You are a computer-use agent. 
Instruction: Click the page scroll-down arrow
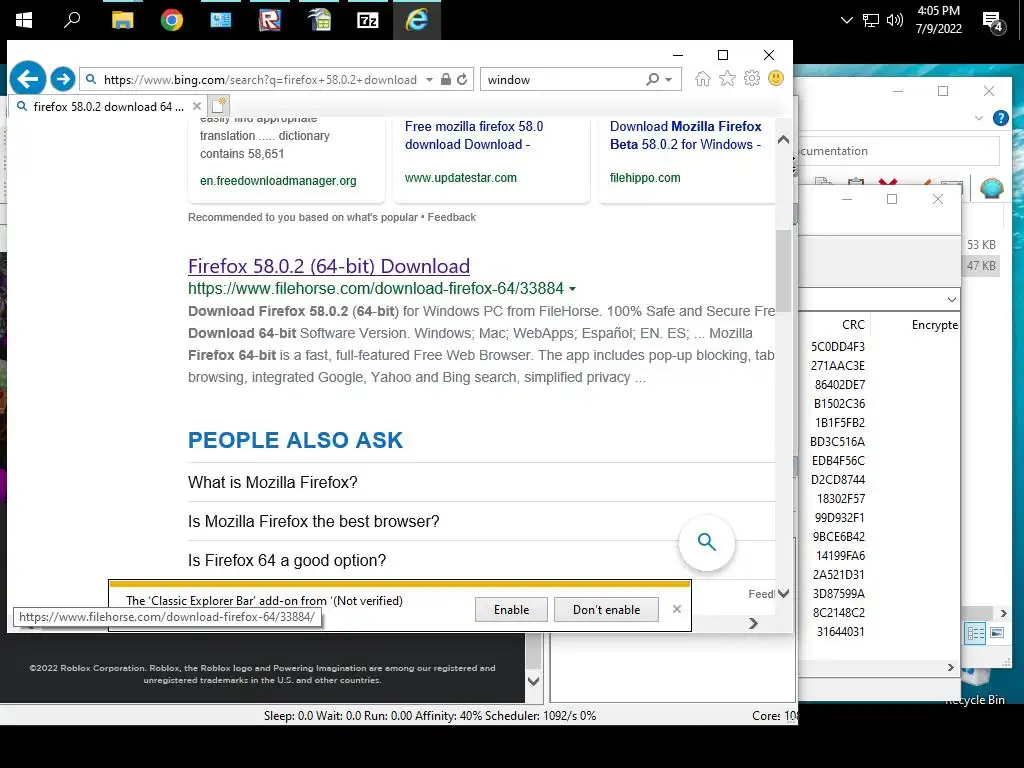tap(783, 593)
